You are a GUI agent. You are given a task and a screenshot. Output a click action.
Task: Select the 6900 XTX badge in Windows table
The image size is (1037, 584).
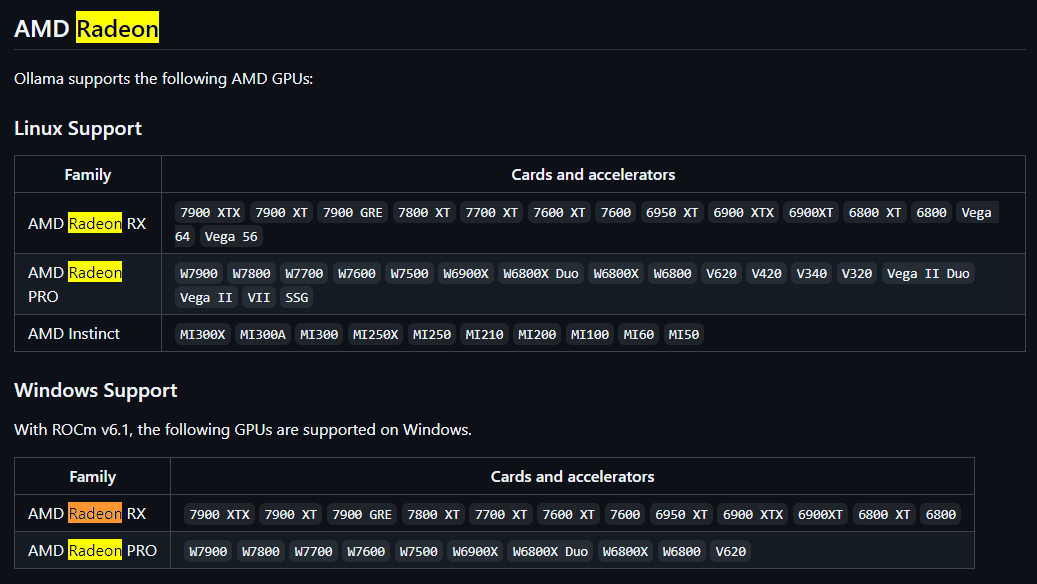pos(752,514)
